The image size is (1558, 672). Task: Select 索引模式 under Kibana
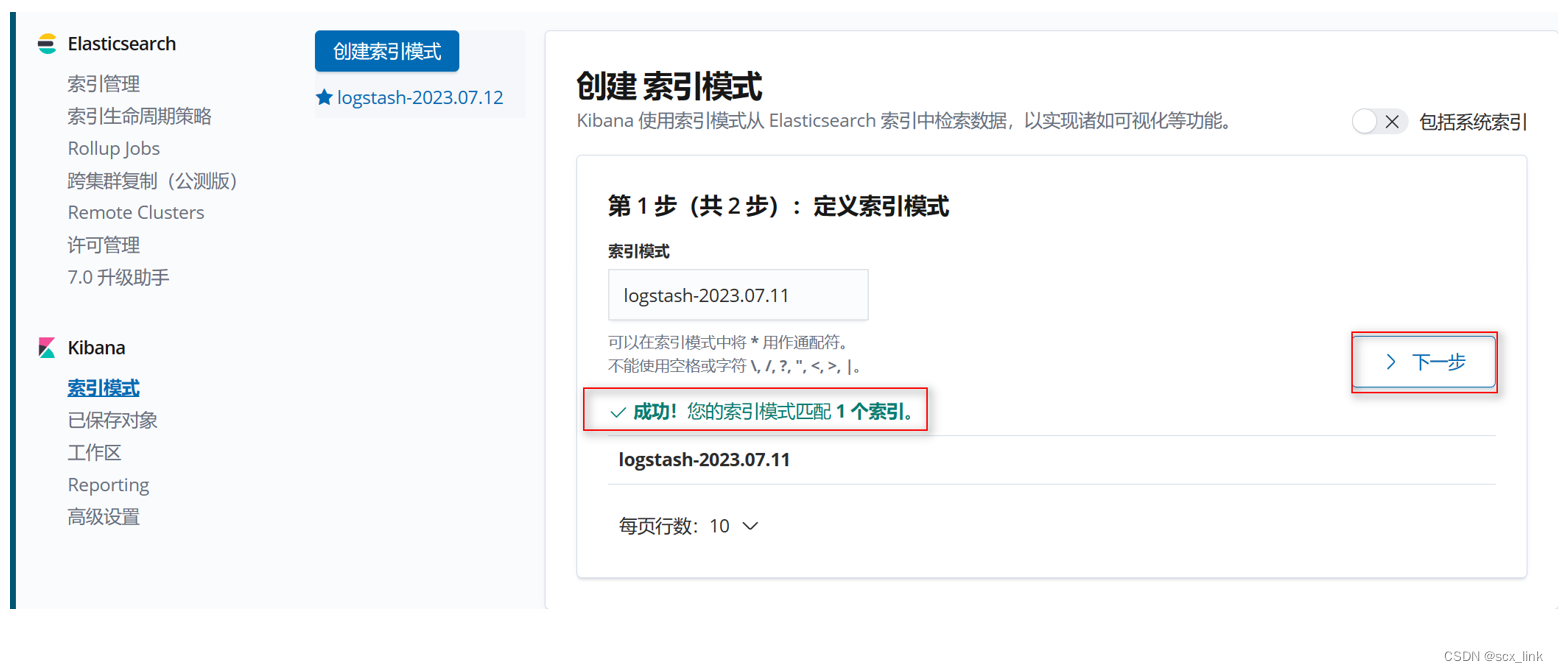(x=104, y=388)
